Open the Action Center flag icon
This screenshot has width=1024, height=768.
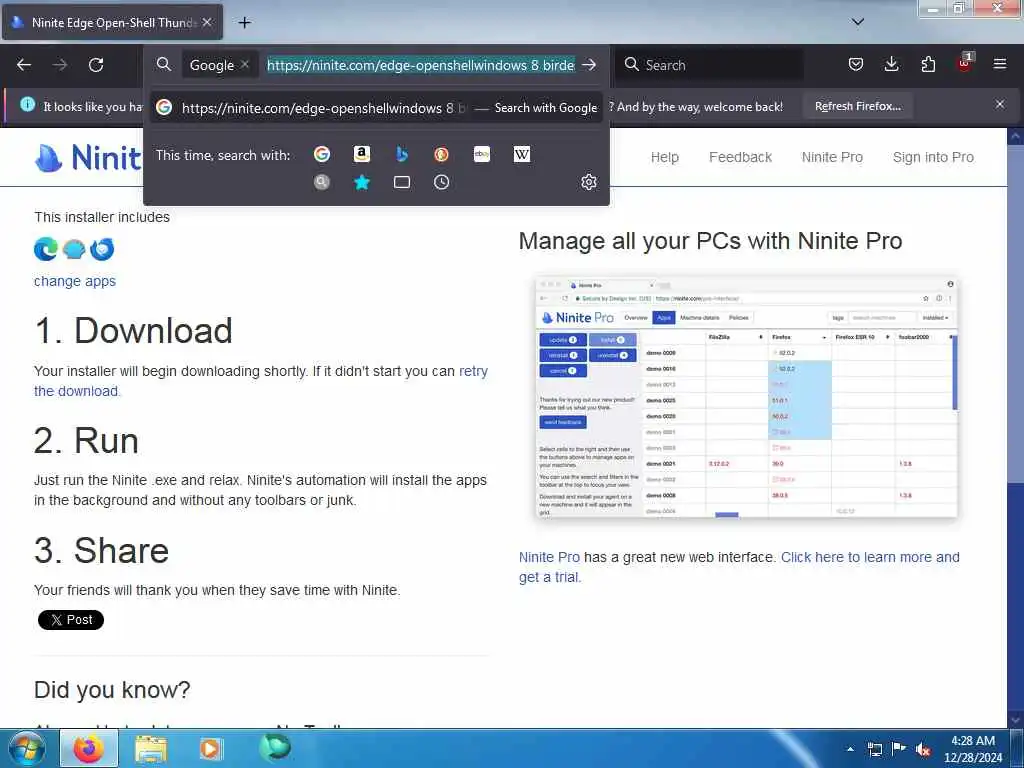click(x=899, y=749)
